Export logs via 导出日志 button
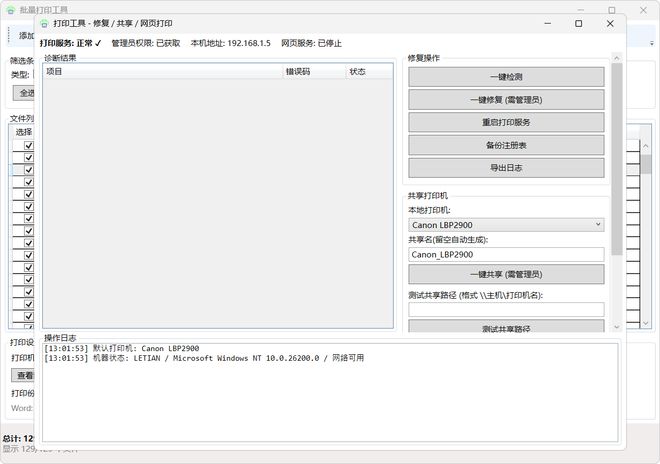The width and height of the screenshot is (660, 464). pyautogui.click(x=506, y=168)
